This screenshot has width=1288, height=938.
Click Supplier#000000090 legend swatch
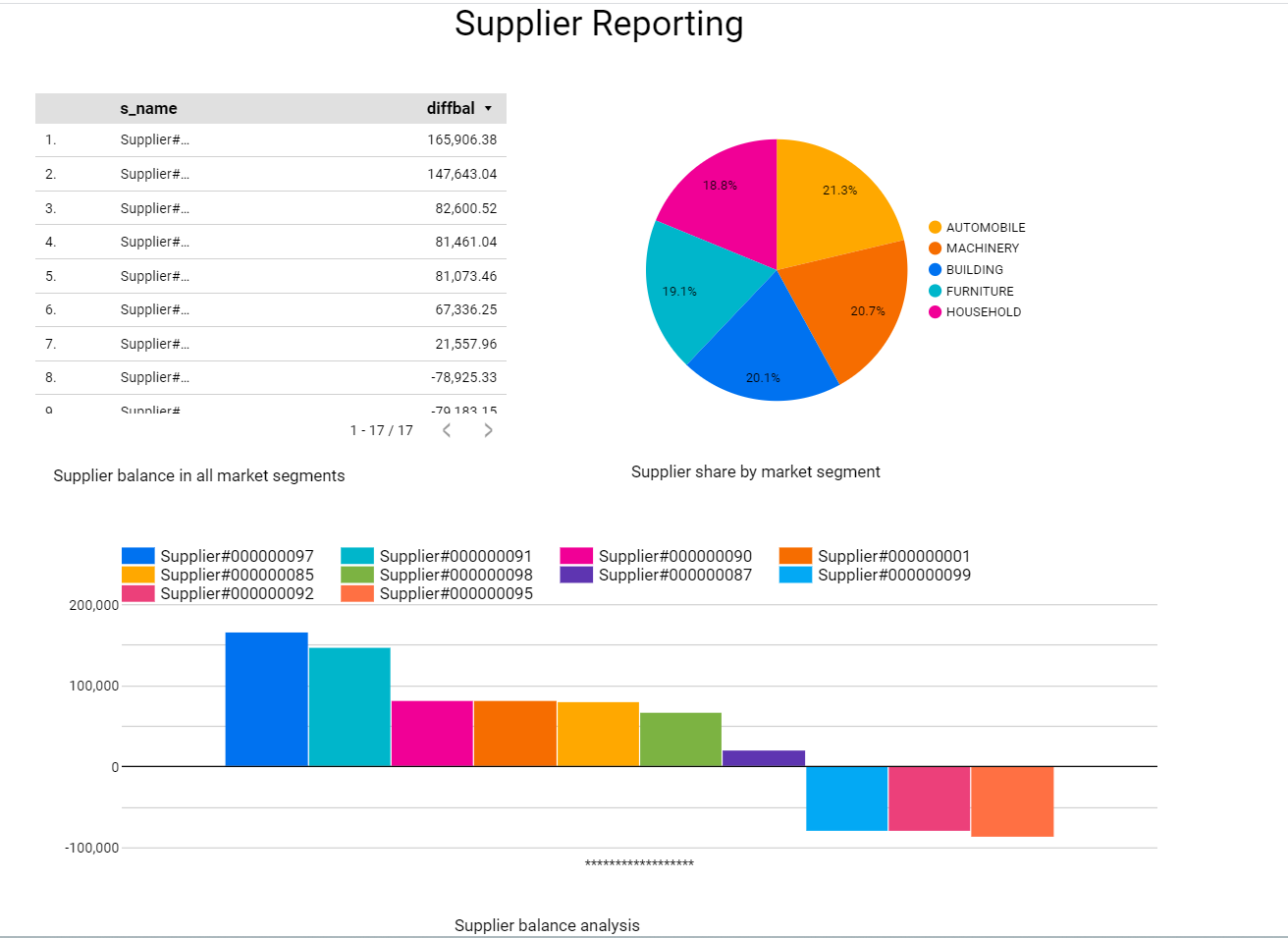pos(576,556)
